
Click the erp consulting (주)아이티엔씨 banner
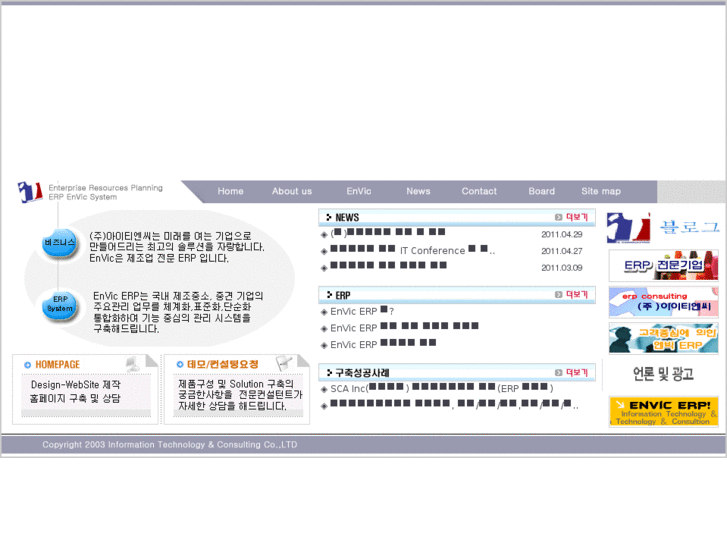[663, 302]
